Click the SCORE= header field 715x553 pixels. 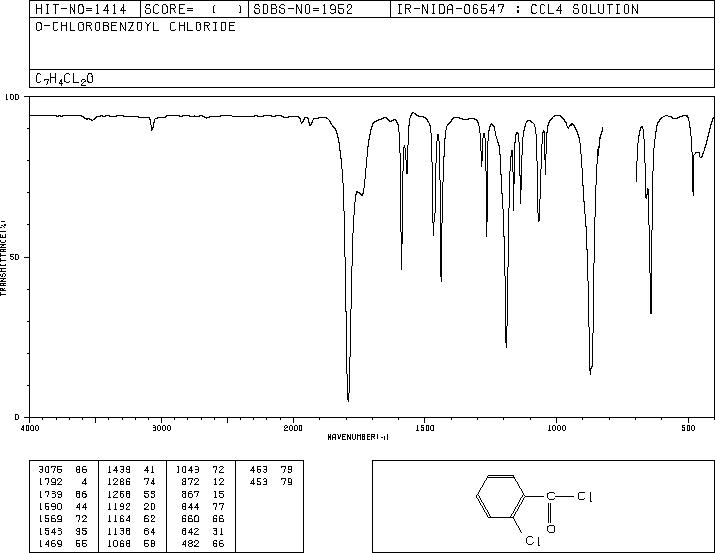(x=194, y=9)
